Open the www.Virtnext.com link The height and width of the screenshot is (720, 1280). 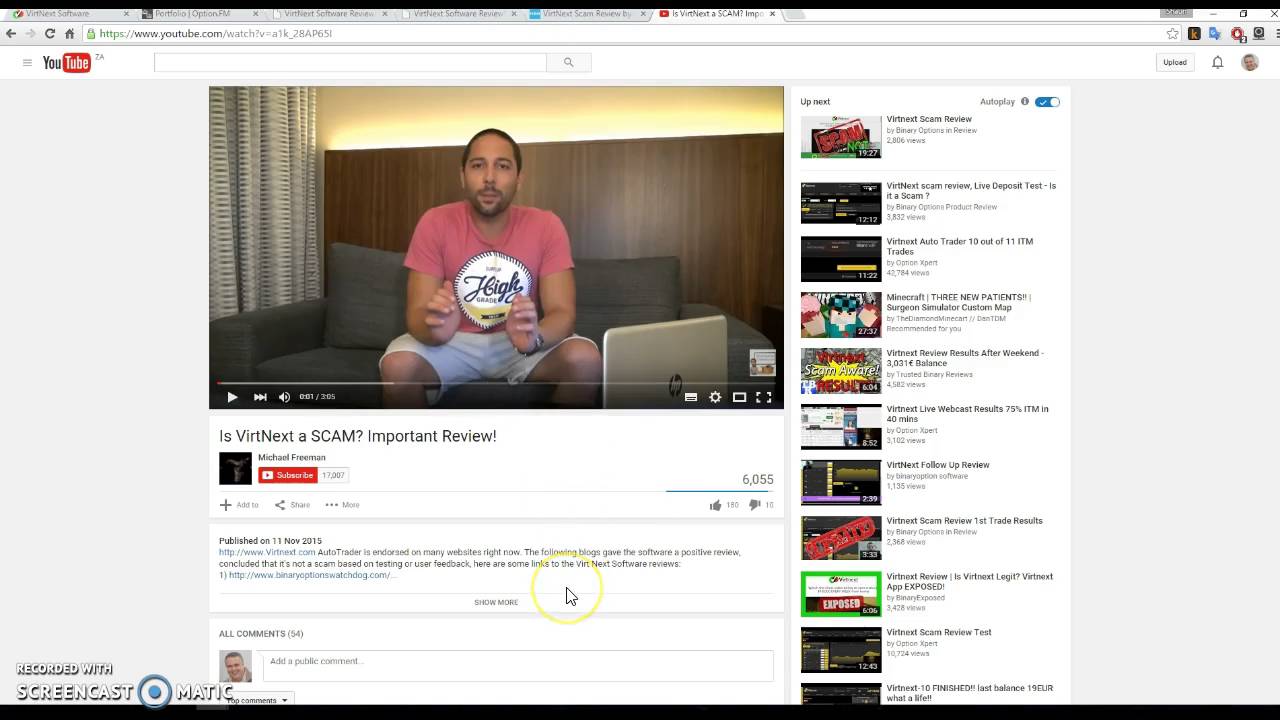coord(267,552)
